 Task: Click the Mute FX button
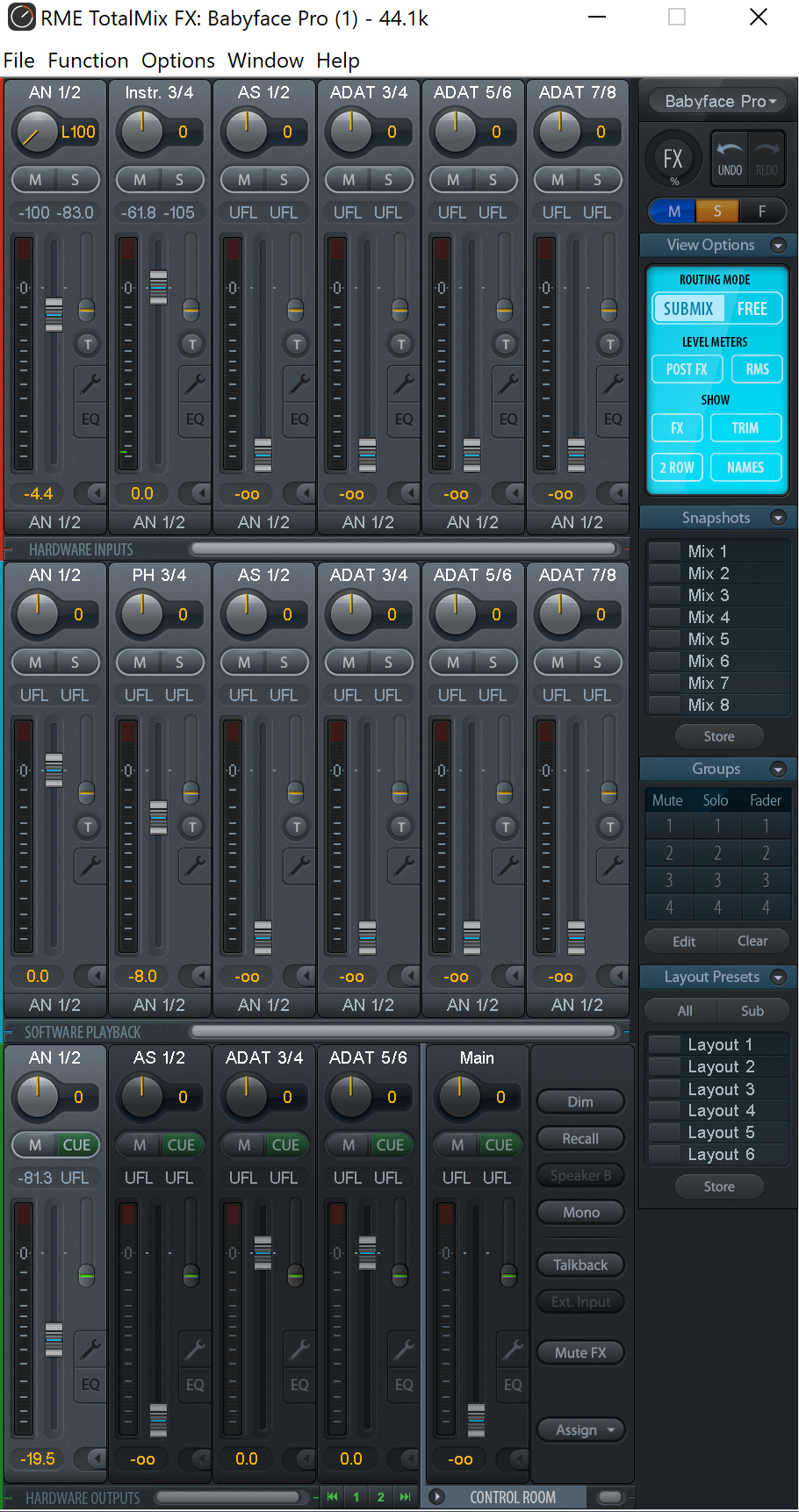pos(580,1352)
